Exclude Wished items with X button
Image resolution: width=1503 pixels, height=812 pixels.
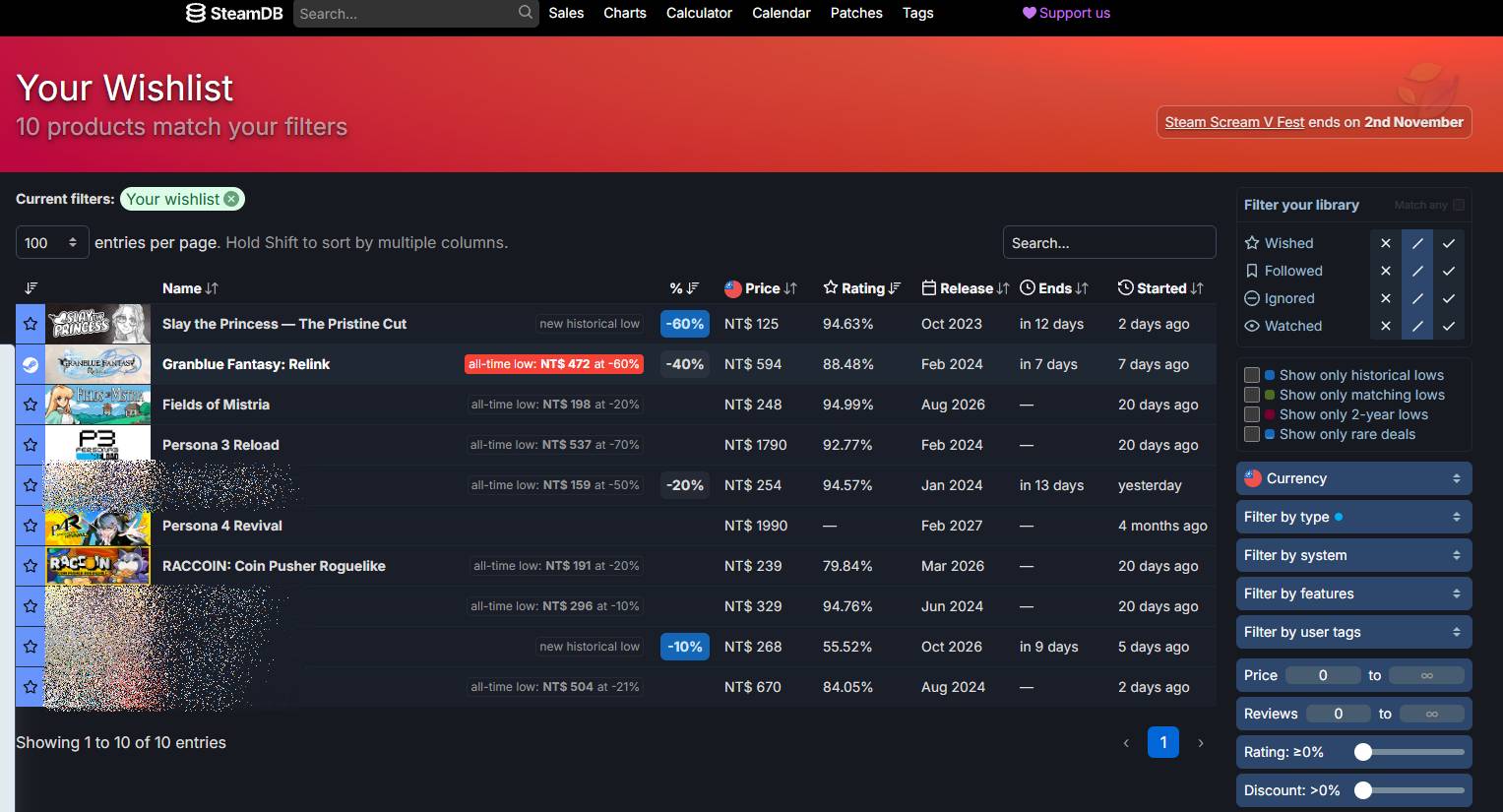(x=1386, y=243)
